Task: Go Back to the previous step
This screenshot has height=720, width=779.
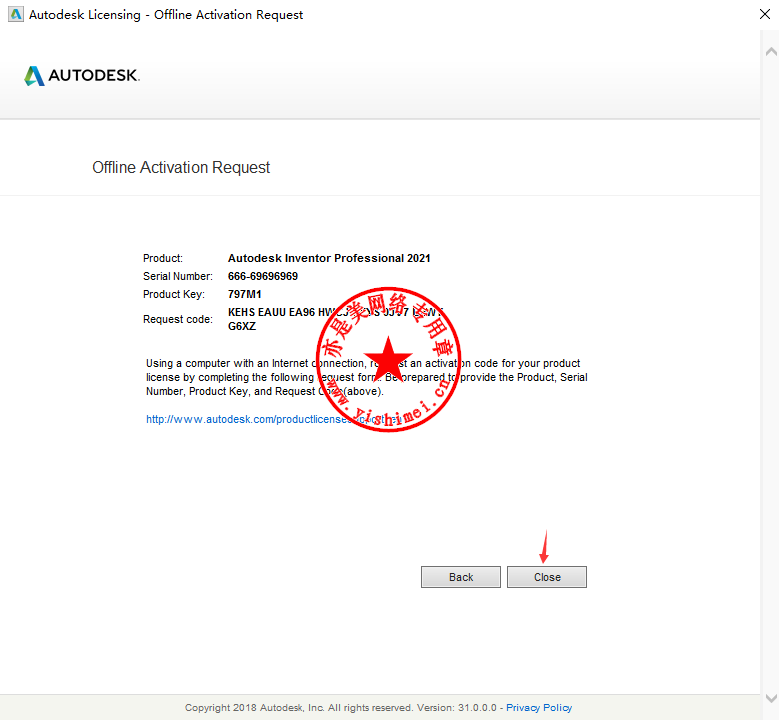Action: tap(461, 577)
